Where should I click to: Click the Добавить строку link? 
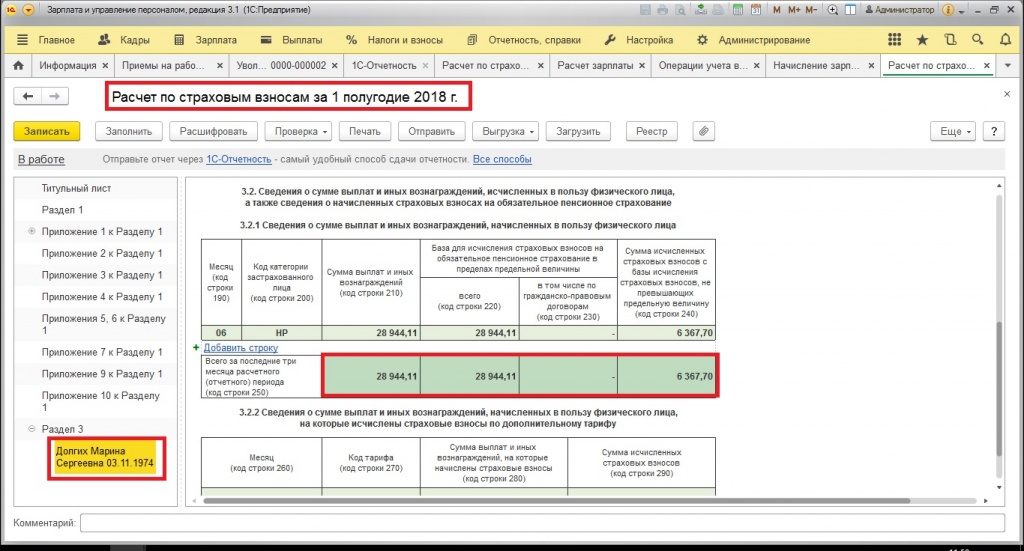240,348
